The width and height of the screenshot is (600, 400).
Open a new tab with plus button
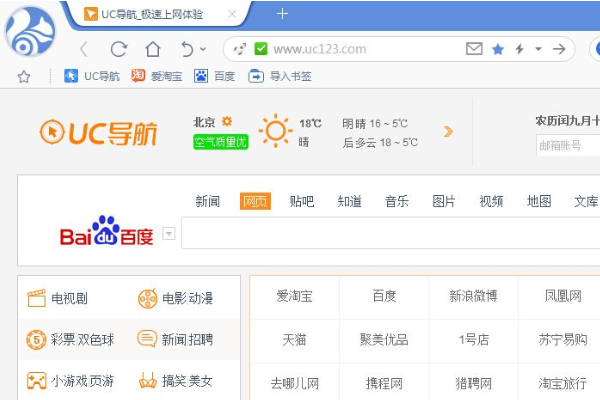[x=282, y=14]
